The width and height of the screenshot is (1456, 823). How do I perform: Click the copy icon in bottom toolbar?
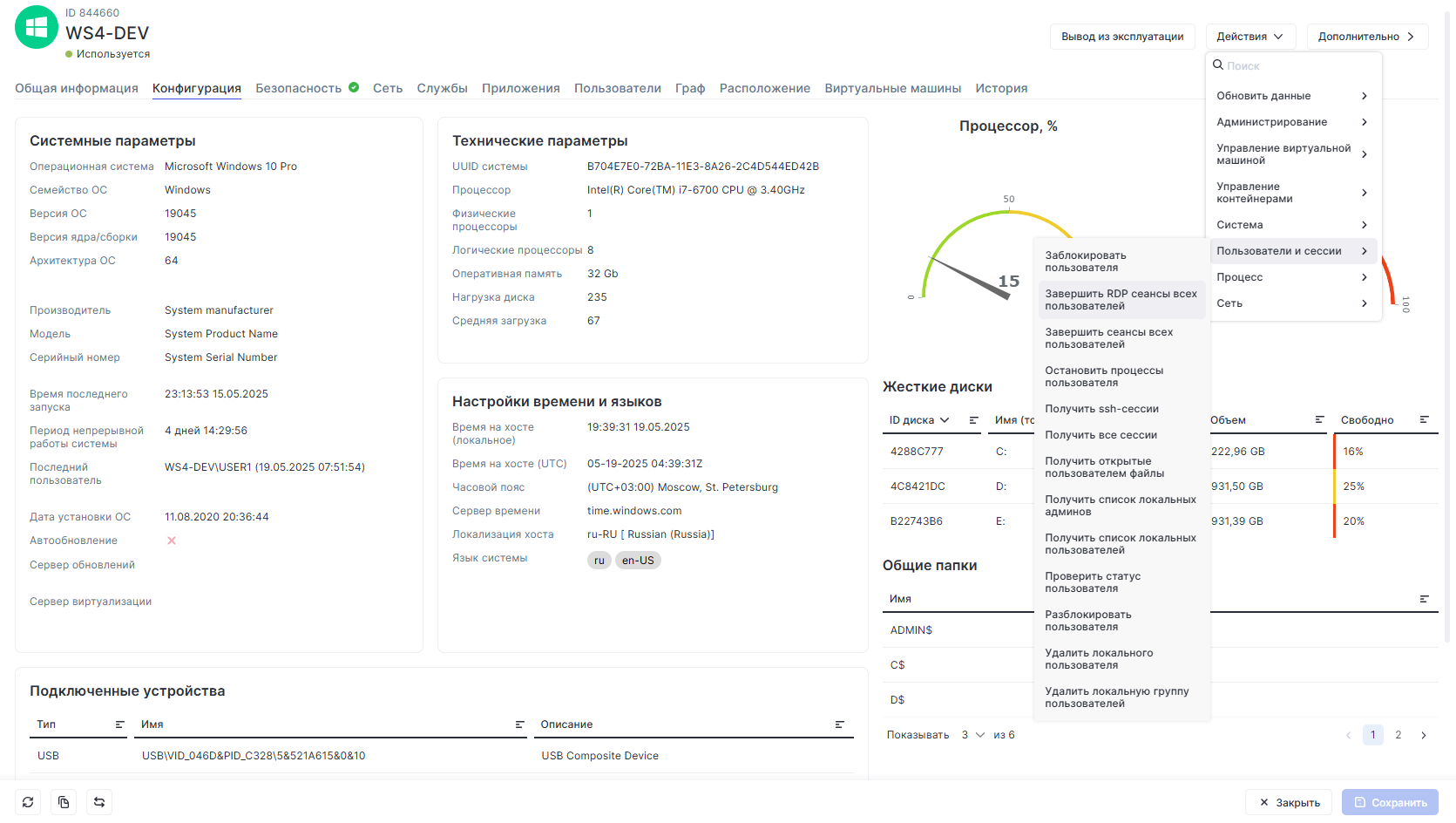pyautogui.click(x=64, y=802)
